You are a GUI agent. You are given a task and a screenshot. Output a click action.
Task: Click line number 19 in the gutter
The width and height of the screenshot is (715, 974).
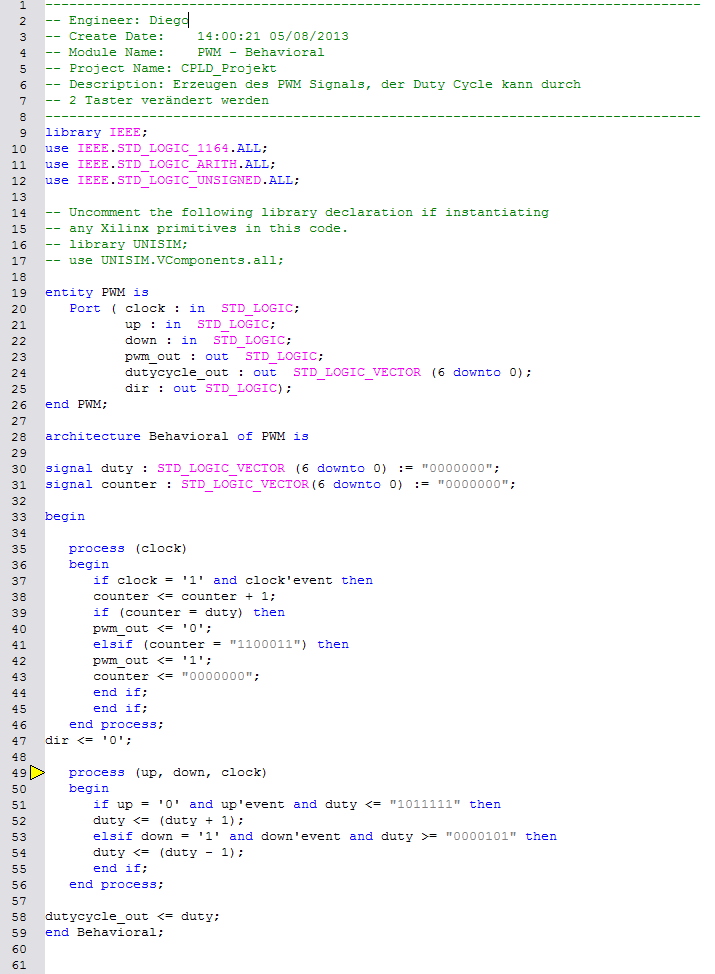coord(19,293)
